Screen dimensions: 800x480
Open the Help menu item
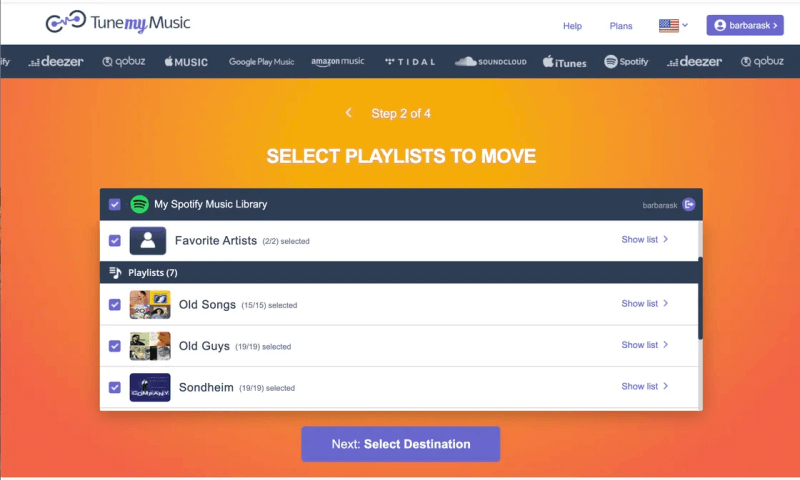[572, 26]
